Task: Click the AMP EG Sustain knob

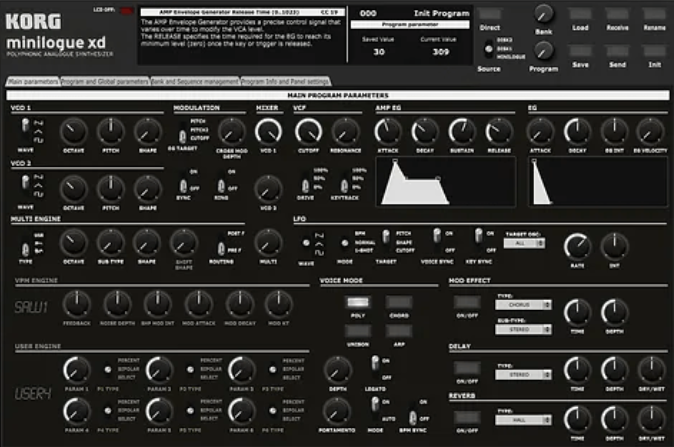Action: (462, 132)
